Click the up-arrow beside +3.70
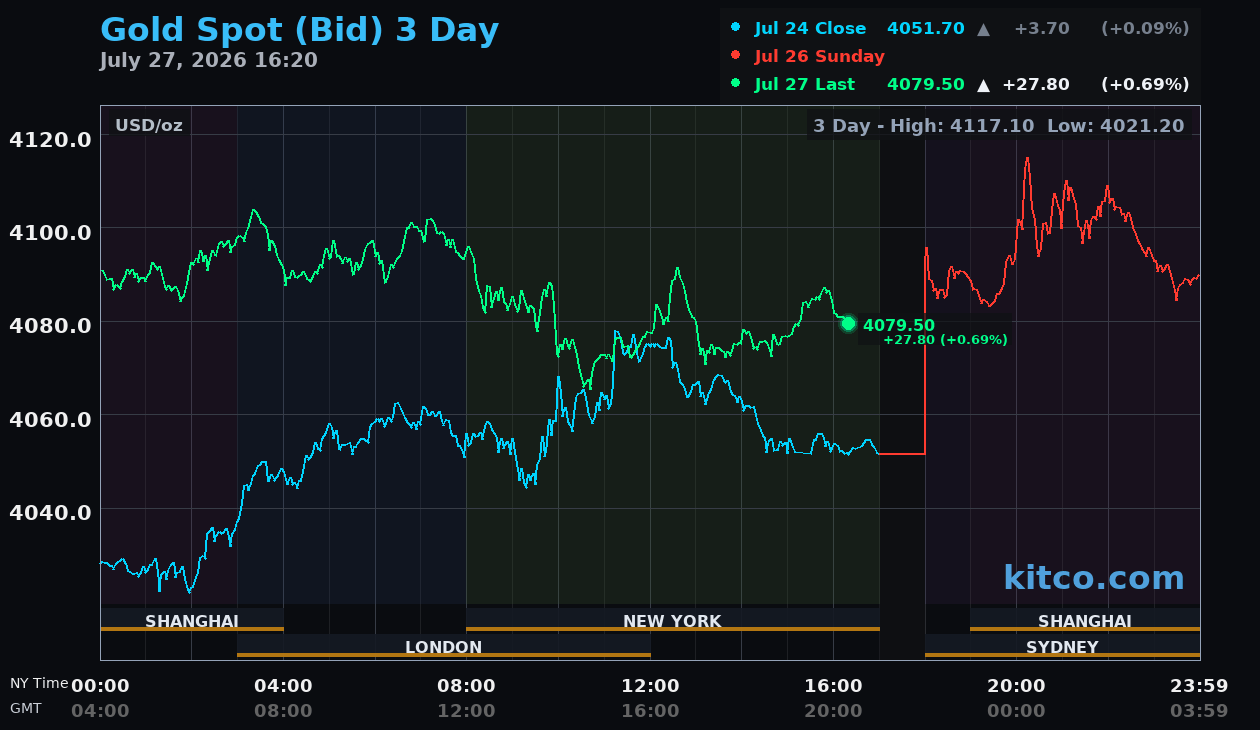 [x=983, y=29]
